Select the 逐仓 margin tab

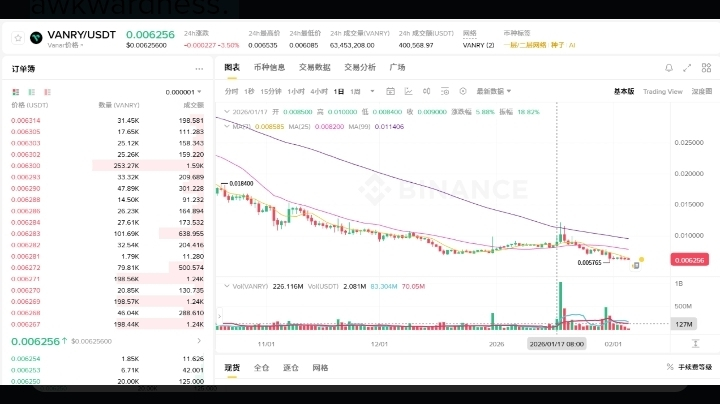pos(291,368)
